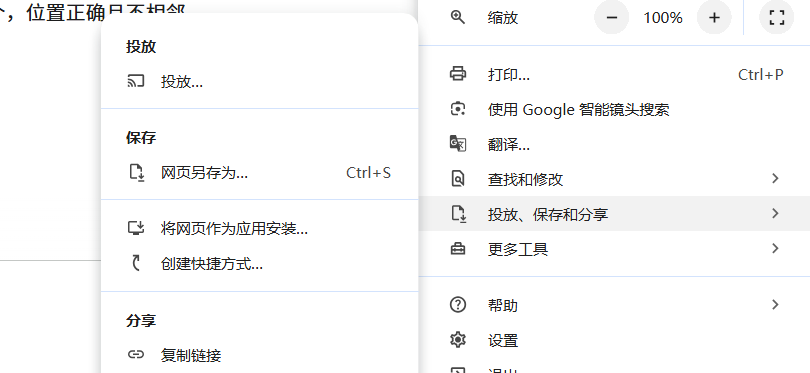Viewport: 810px width, 373px height.
Task: Click the 投放 section heading
Action: point(141,46)
